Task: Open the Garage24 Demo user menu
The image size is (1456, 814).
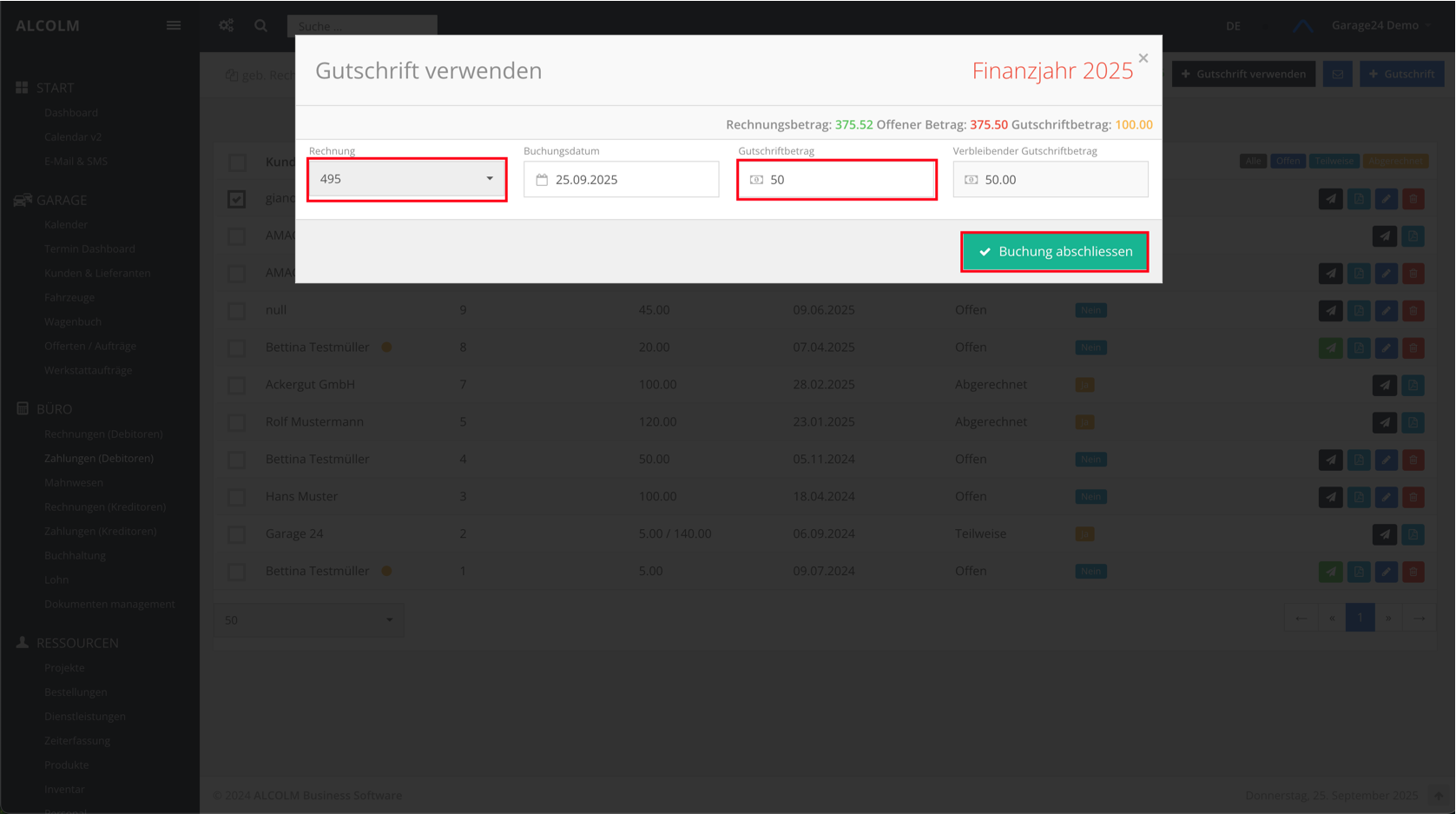Action: click(x=1380, y=25)
